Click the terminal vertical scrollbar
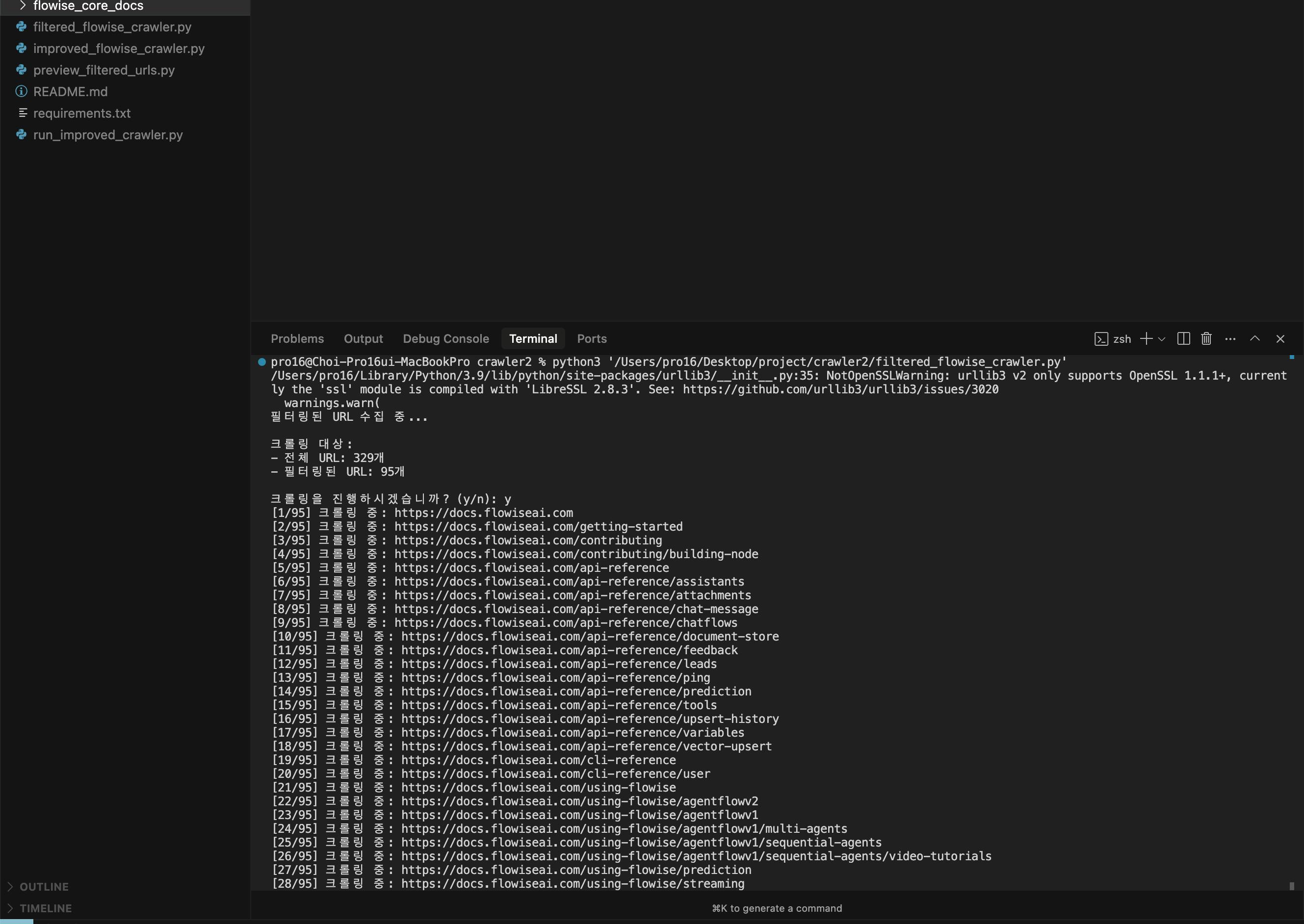 click(x=1291, y=886)
